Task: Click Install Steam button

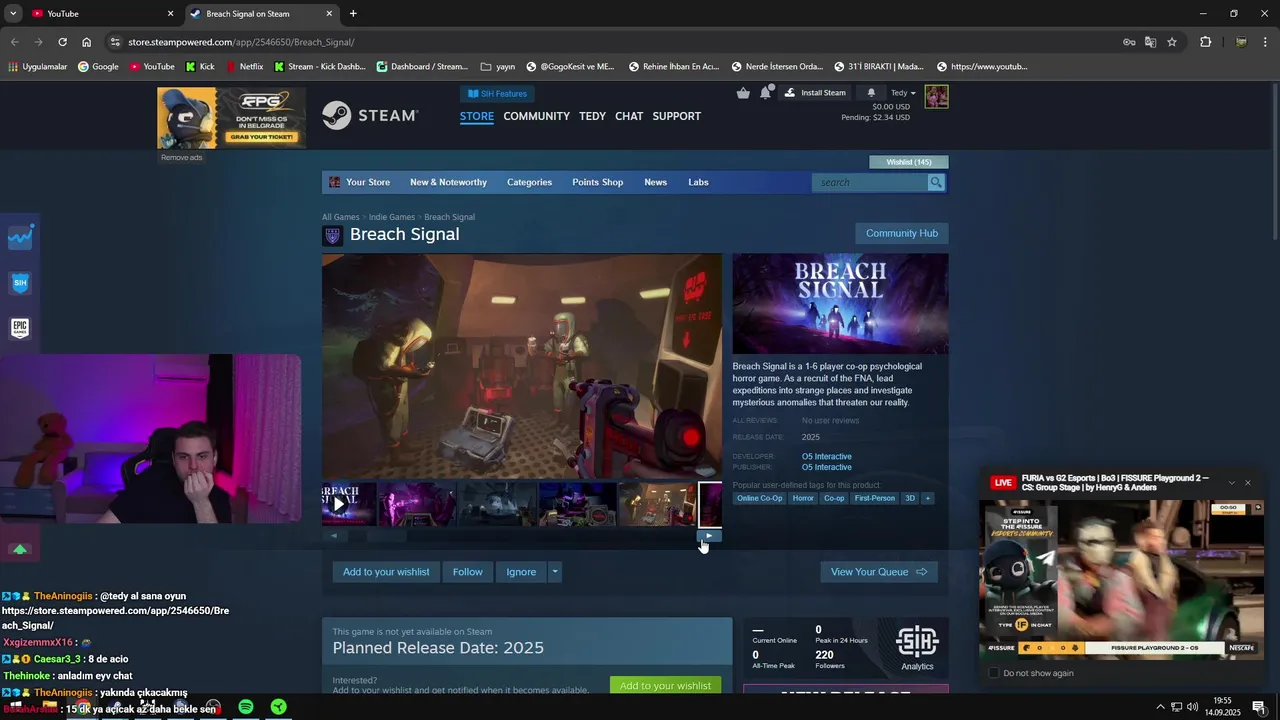Action: tap(815, 93)
